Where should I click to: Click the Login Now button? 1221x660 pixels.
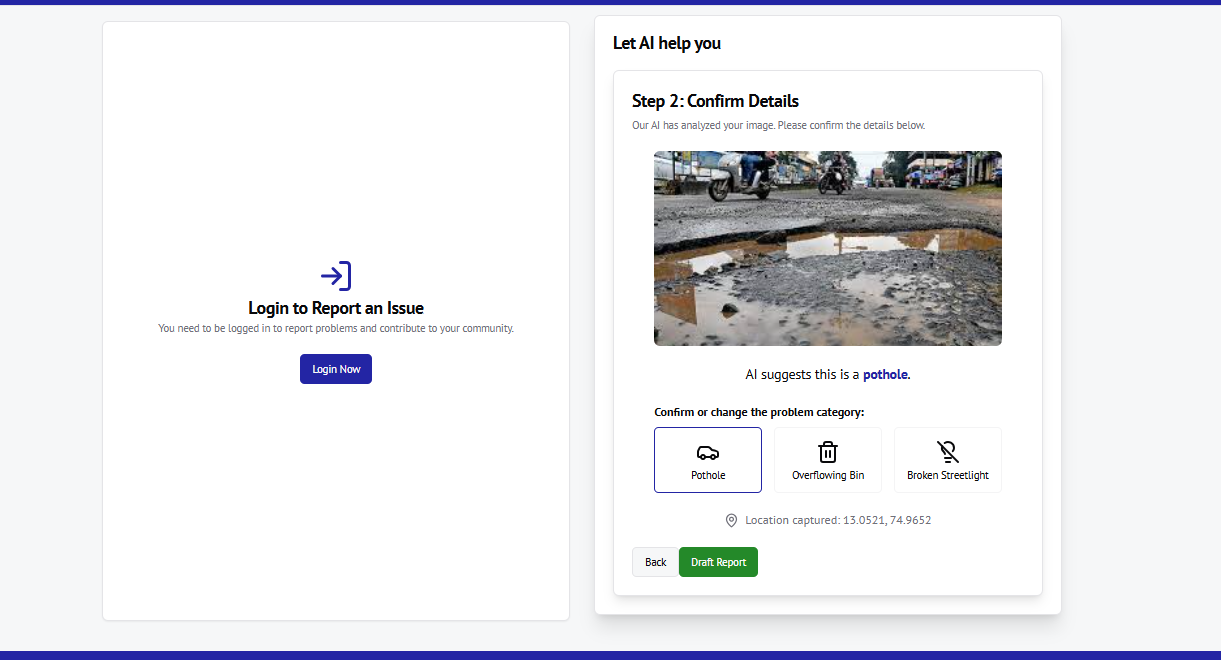click(336, 369)
